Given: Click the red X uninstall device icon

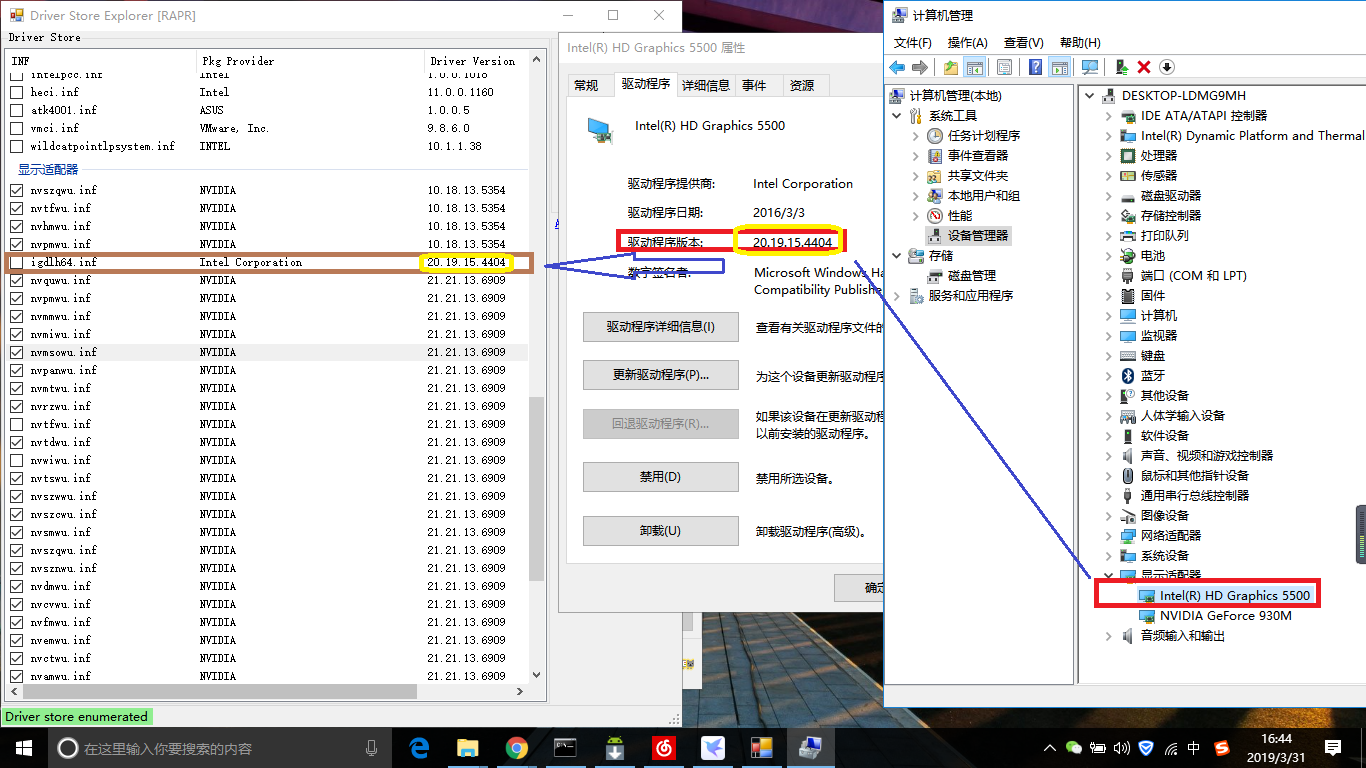Looking at the screenshot, I should pyautogui.click(x=1143, y=67).
